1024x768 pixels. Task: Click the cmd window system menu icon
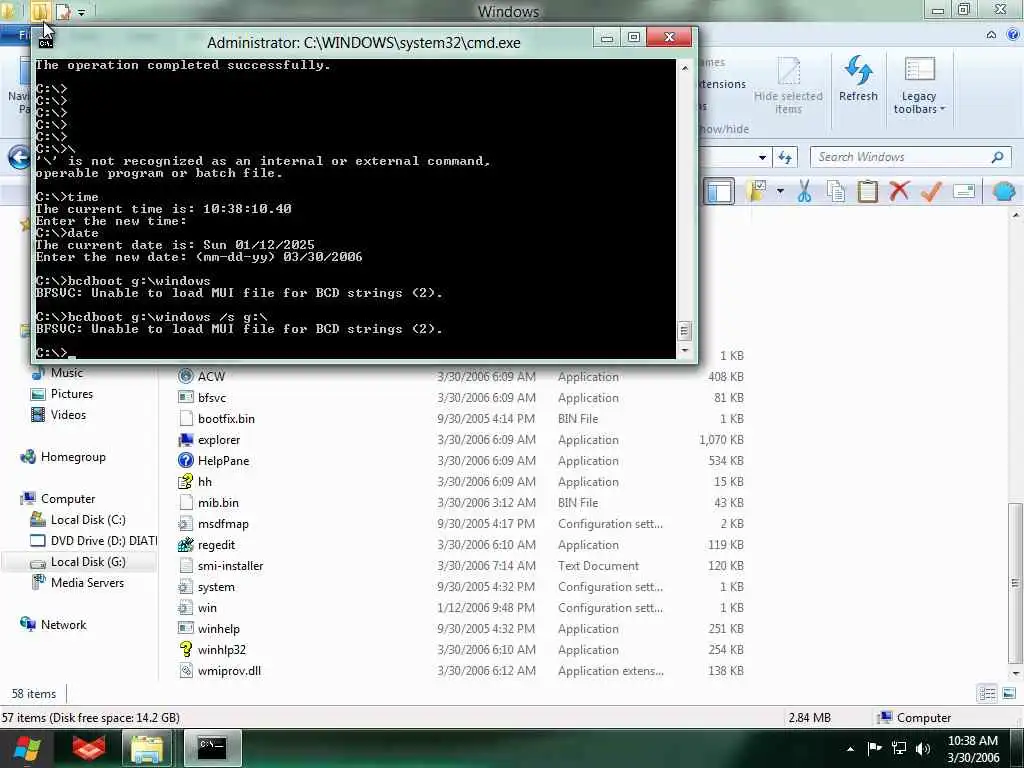coord(45,42)
